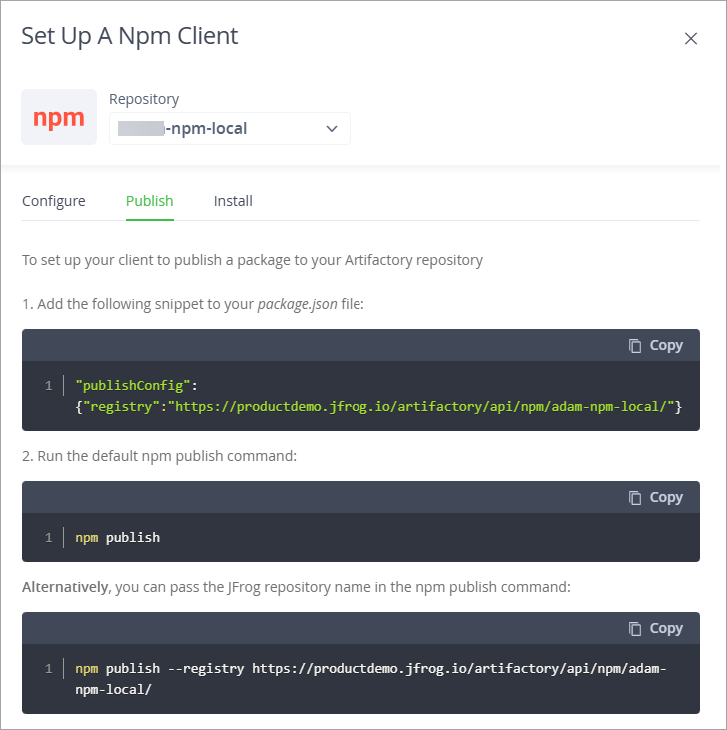Click the 'npm-local/' continuation line
The image size is (727, 730).
coord(114,689)
